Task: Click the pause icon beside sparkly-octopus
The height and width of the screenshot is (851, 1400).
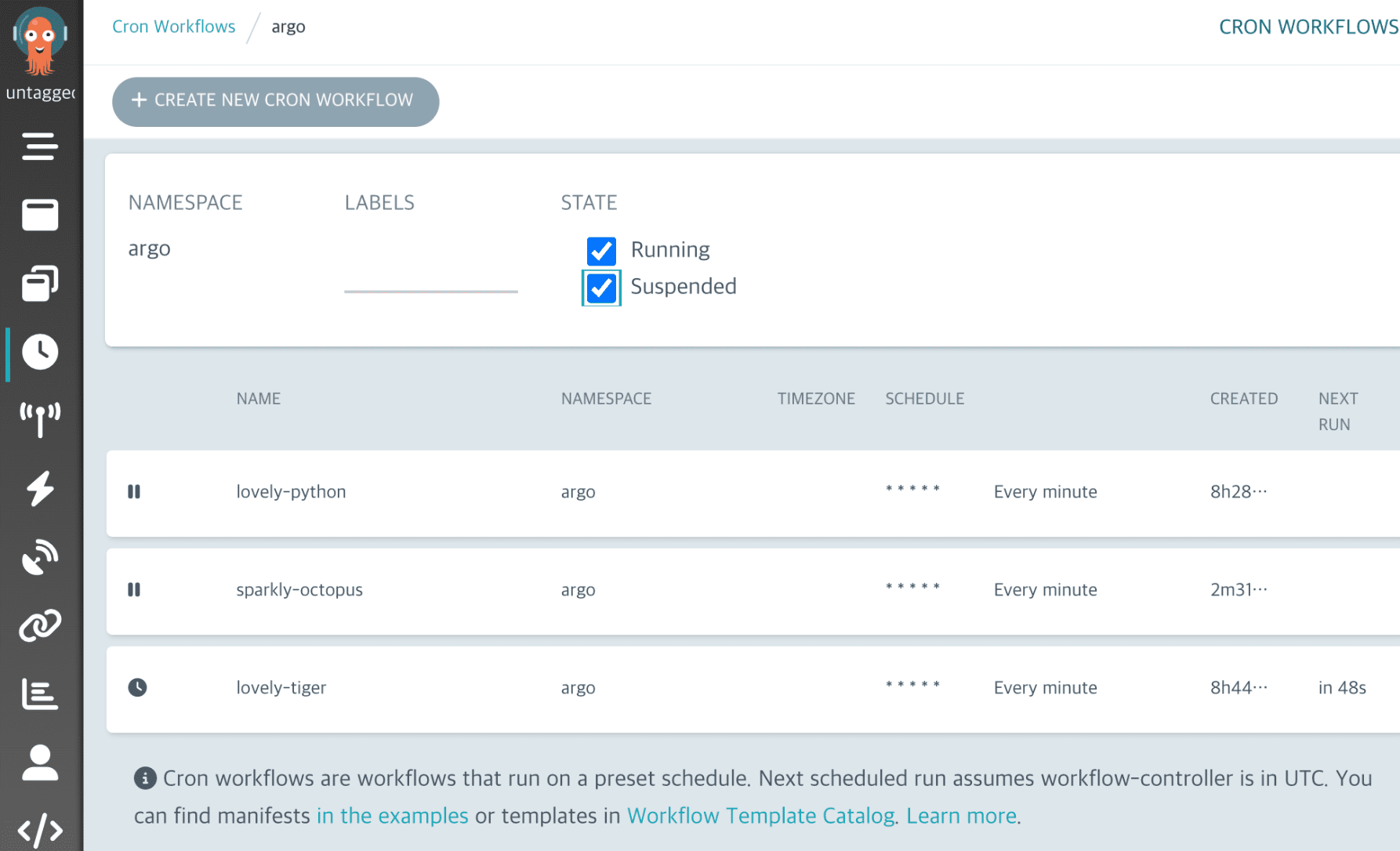Action: tap(134, 589)
